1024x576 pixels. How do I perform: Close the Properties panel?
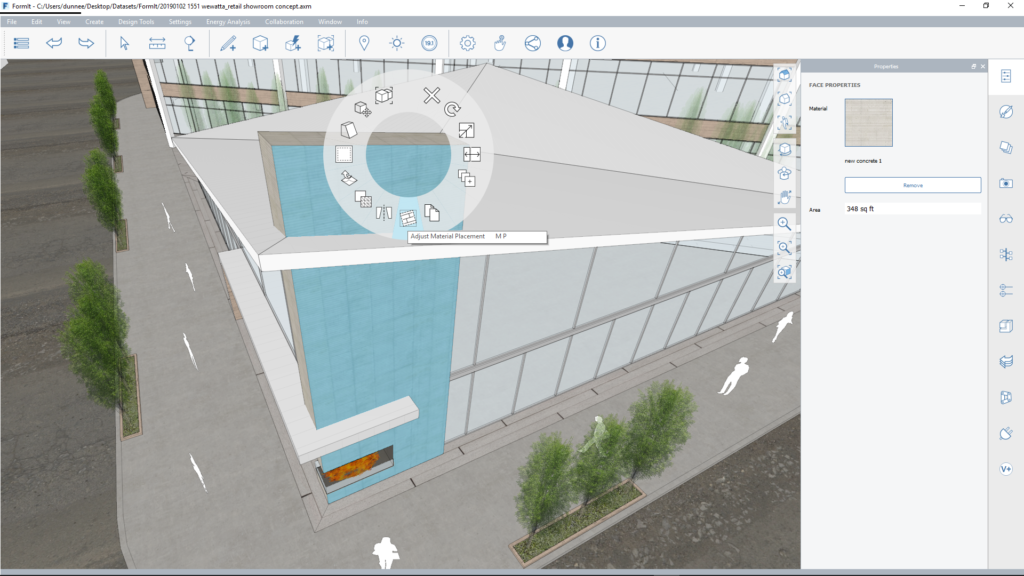point(983,66)
